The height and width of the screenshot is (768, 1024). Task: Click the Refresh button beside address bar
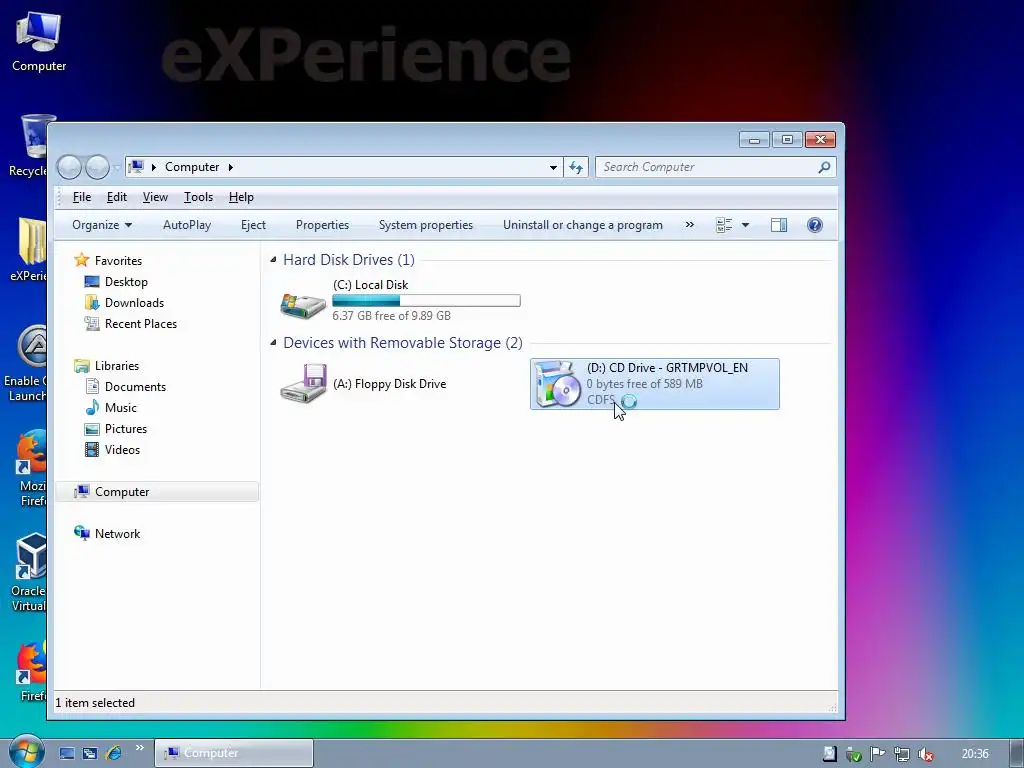(576, 167)
